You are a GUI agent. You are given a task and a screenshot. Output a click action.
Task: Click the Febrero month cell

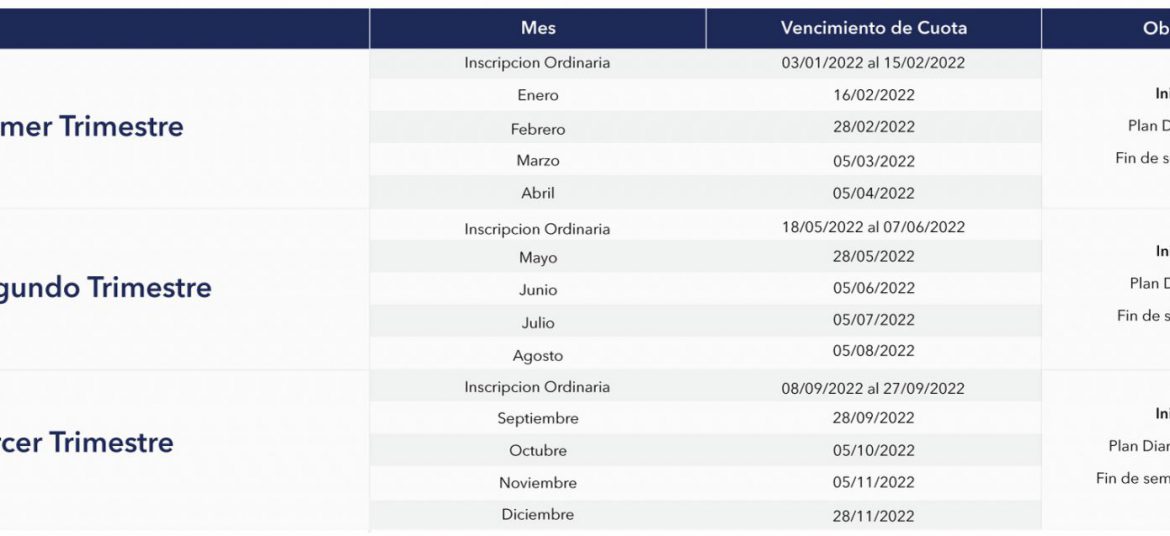[537, 129]
